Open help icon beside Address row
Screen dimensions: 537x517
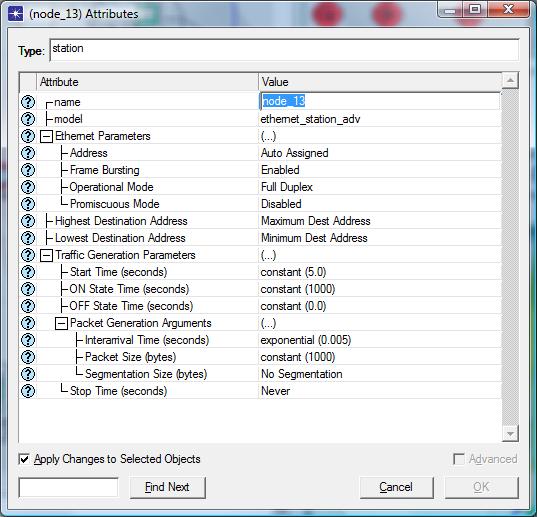[x=28, y=153]
